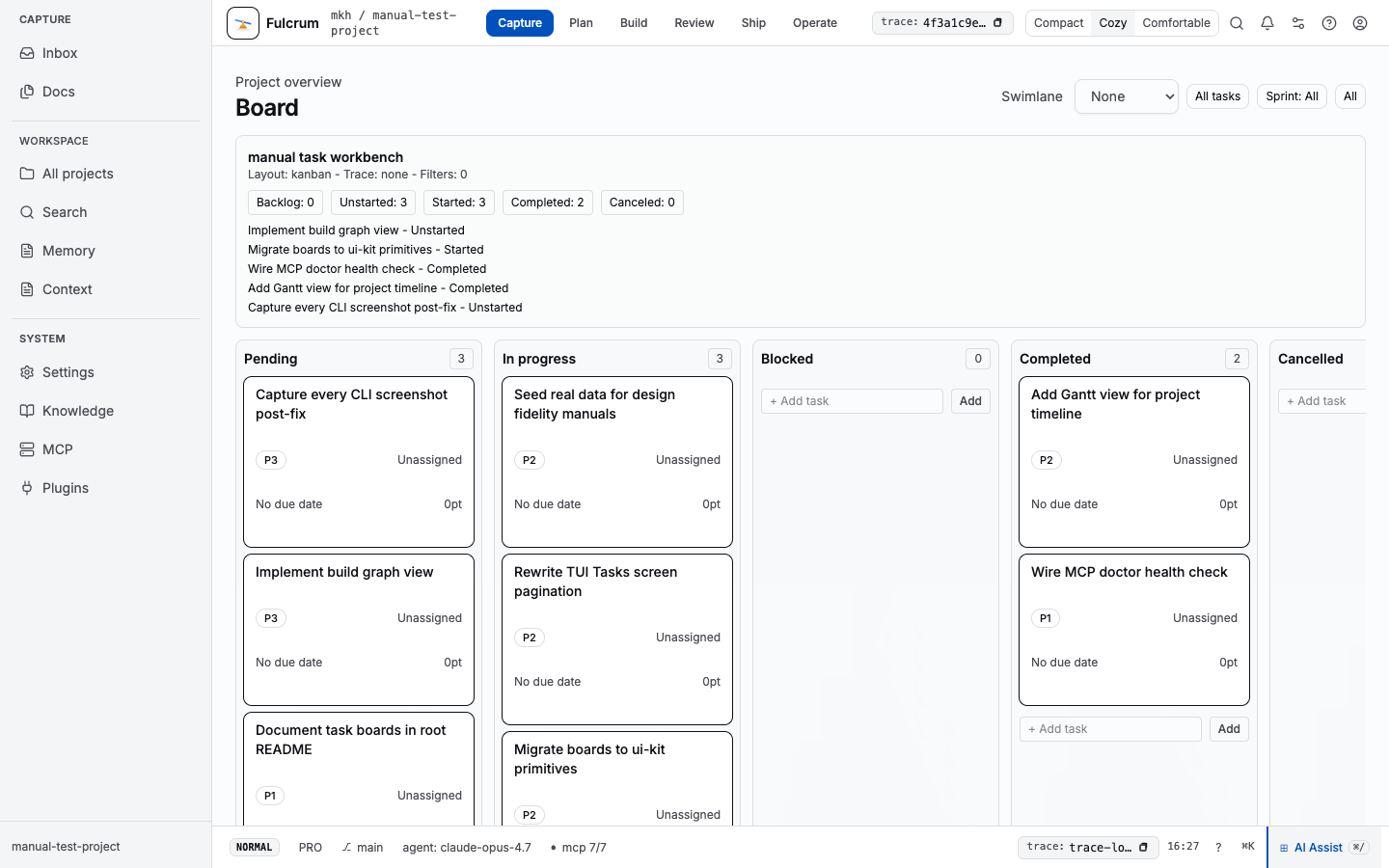Open Docs from the Capture section
Image resolution: width=1389 pixels, height=868 pixels.
pos(105,92)
